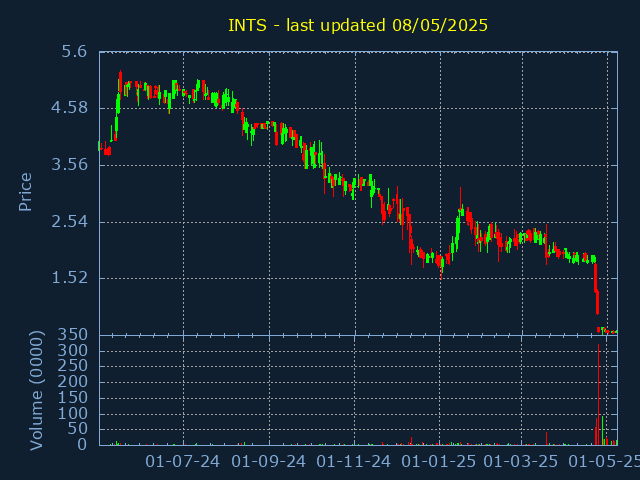Click the volume axis label 150
The image size is (640, 480).
(72, 398)
